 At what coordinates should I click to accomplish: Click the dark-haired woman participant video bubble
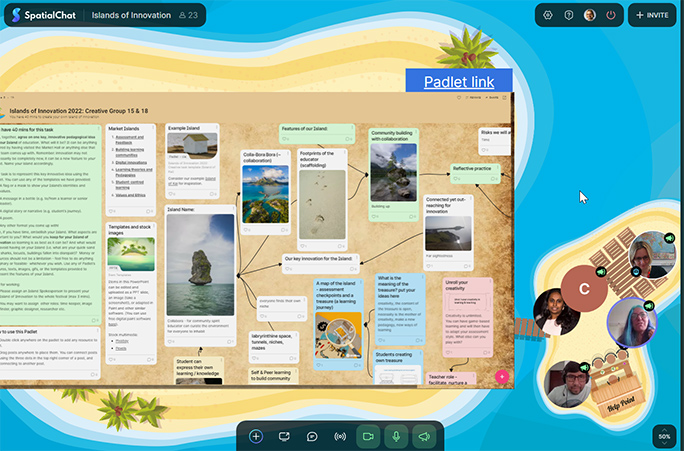(556, 311)
